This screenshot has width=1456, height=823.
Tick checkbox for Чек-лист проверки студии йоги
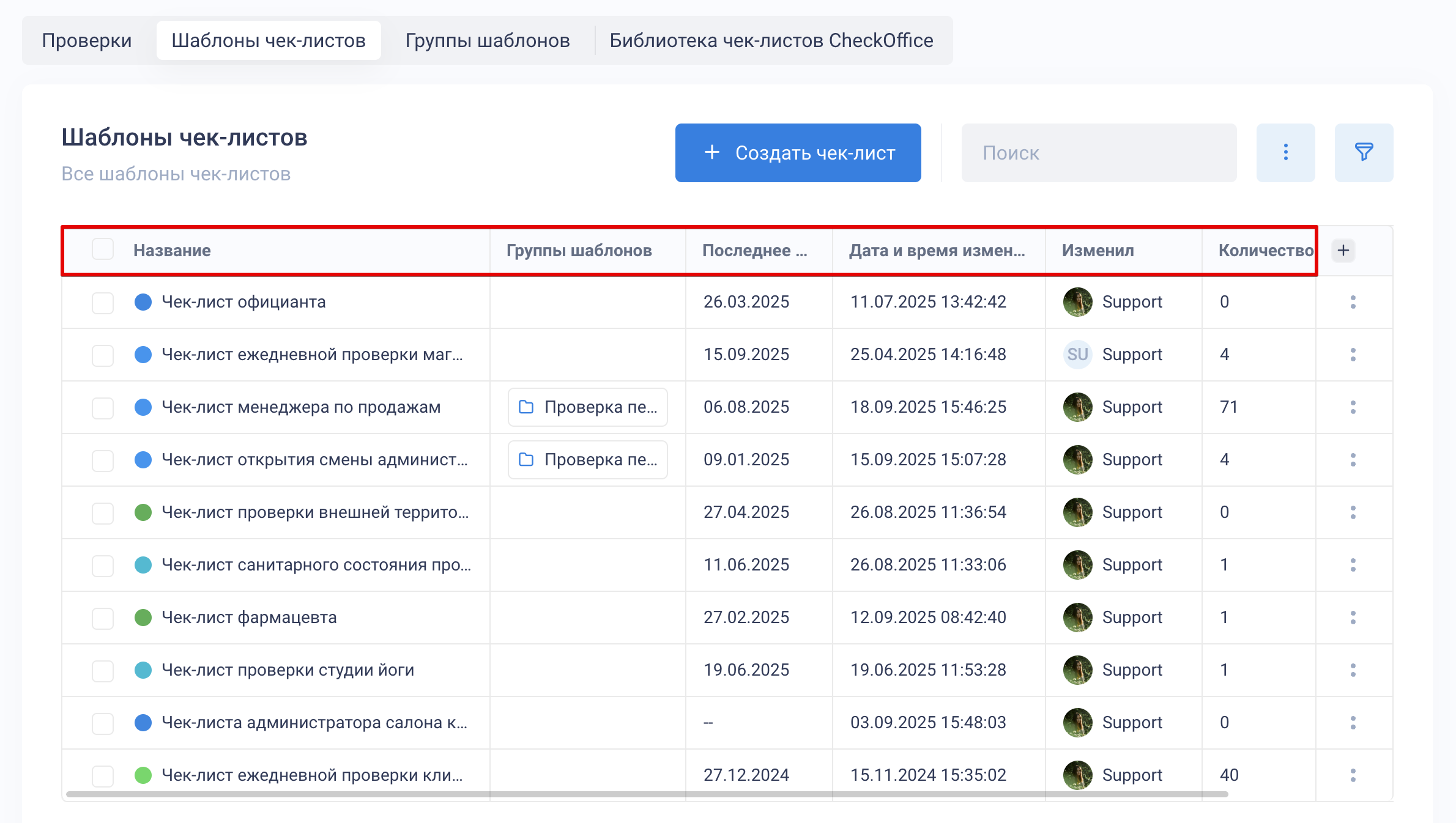point(103,670)
